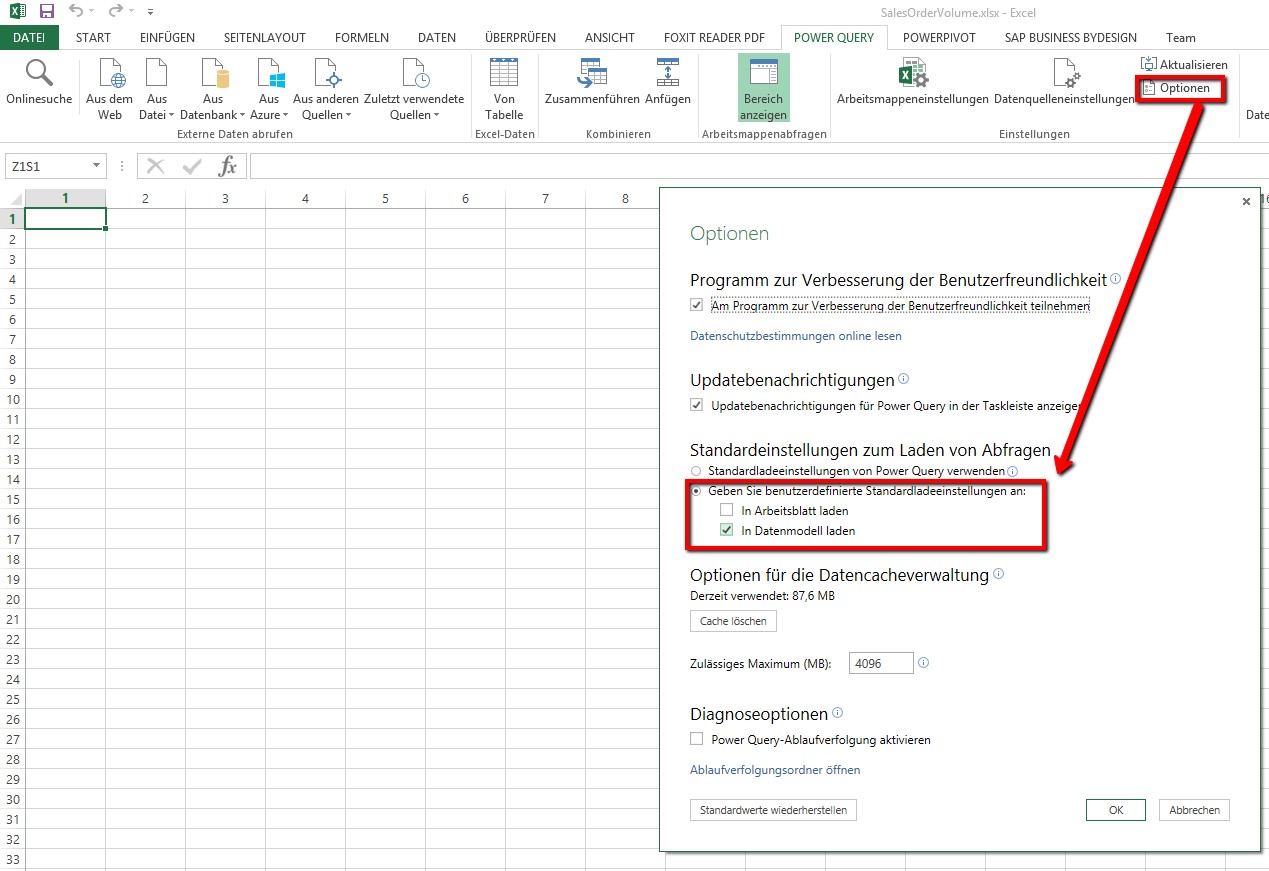Open the FORMELN ribbon tab

(x=362, y=38)
